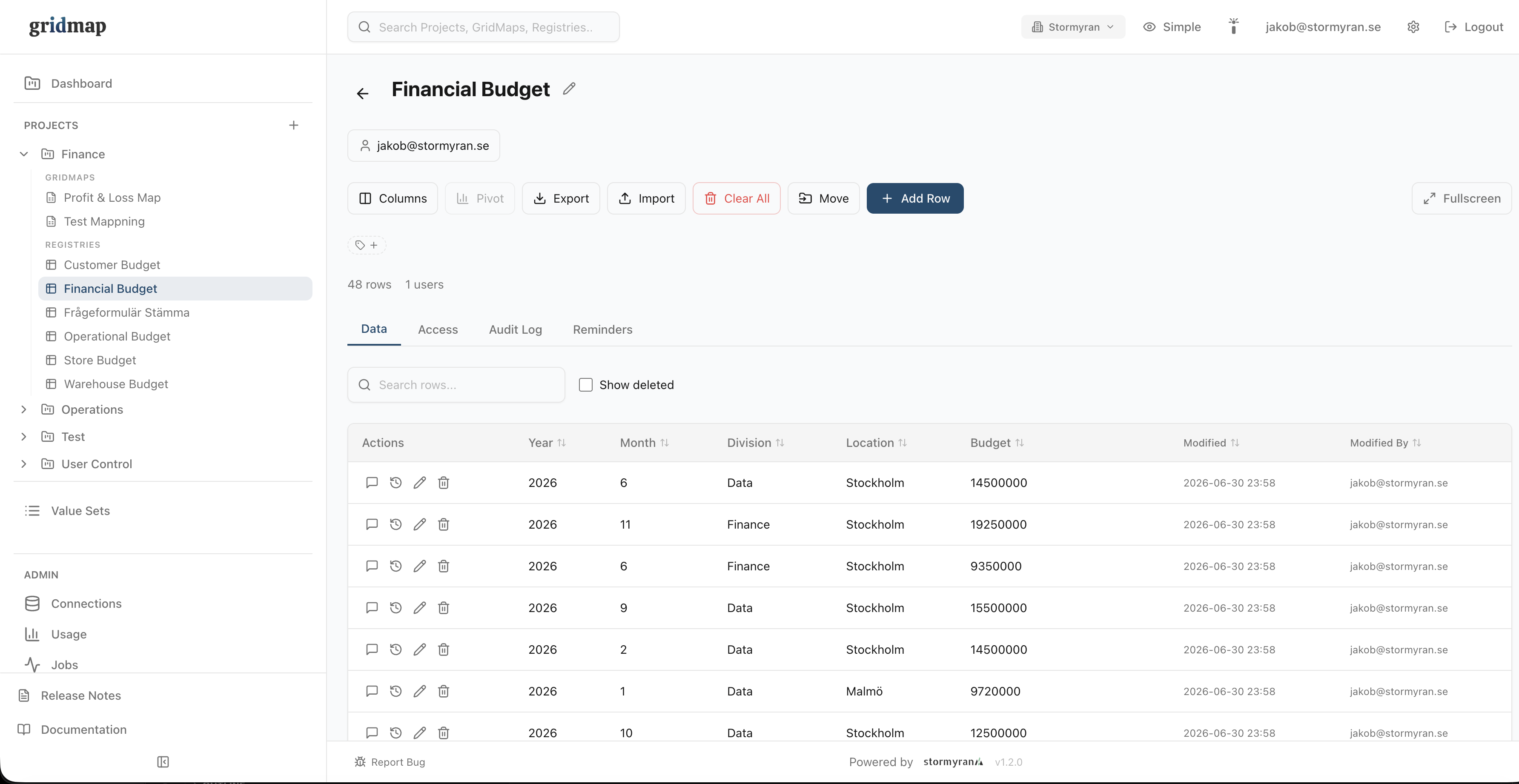Screen dimensions: 1519x784
Task: View history of Finance month 11 row
Action: pos(396,525)
